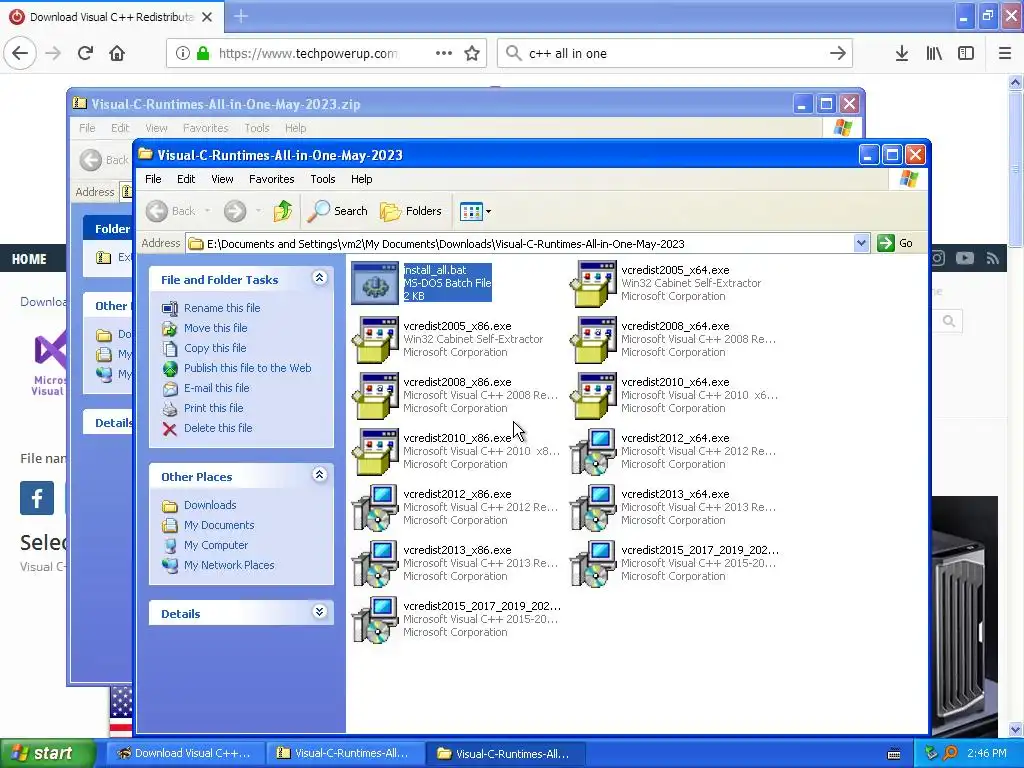Select the vcredist2012_x86.exe installer icon
Screen dimensions: 1024x768
click(375, 507)
